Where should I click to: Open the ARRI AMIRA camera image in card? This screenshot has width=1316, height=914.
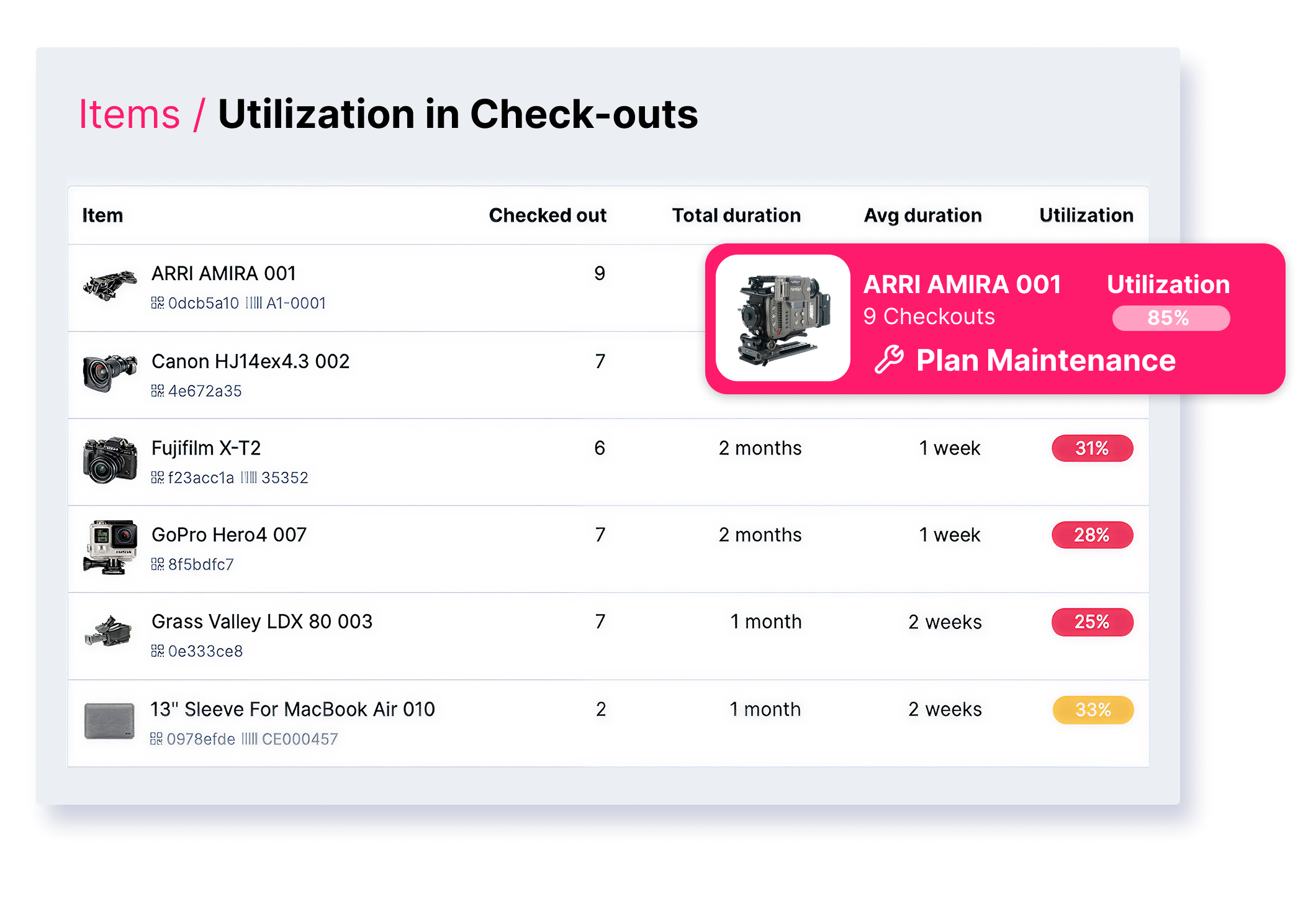coord(783,319)
